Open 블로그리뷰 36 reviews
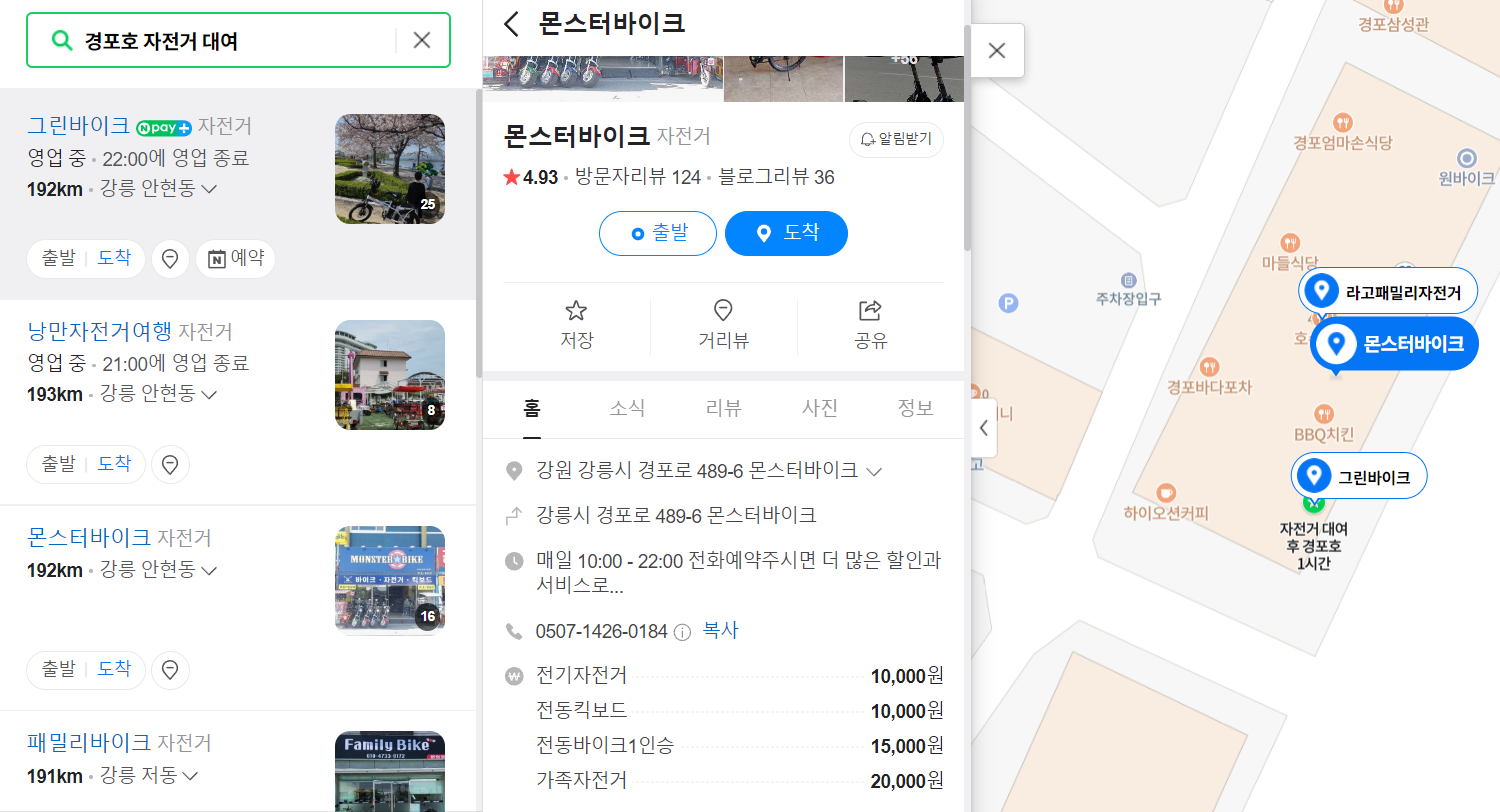1500x812 pixels. 776,177
